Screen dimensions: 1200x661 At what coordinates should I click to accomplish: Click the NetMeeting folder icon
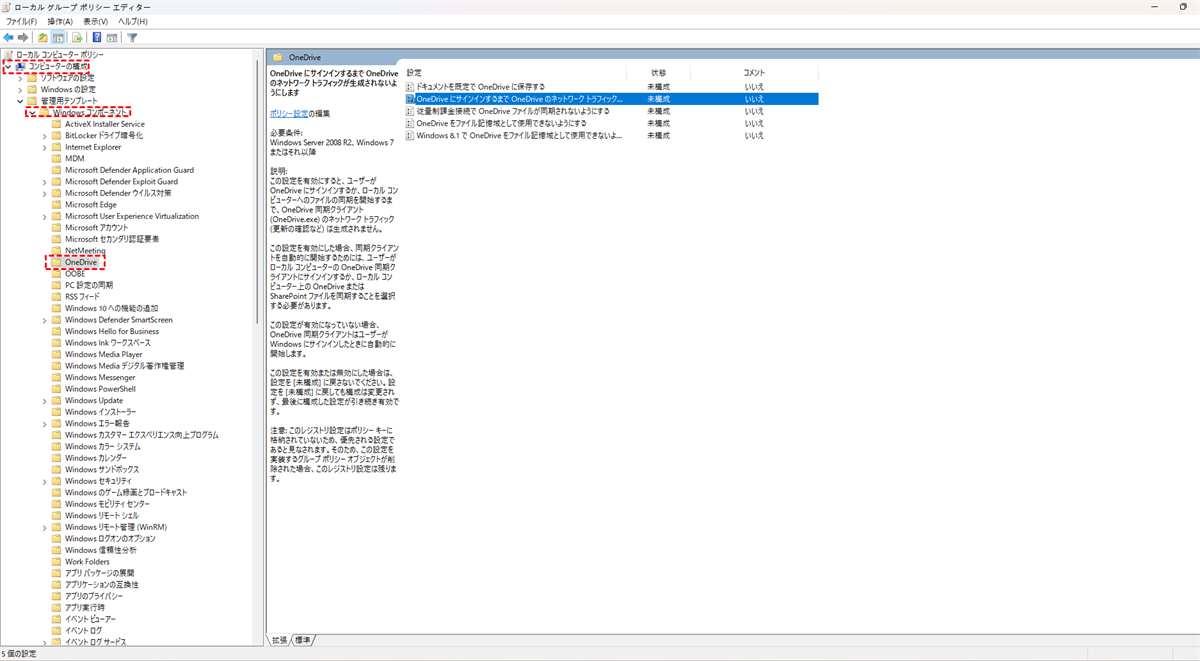tap(57, 250)
